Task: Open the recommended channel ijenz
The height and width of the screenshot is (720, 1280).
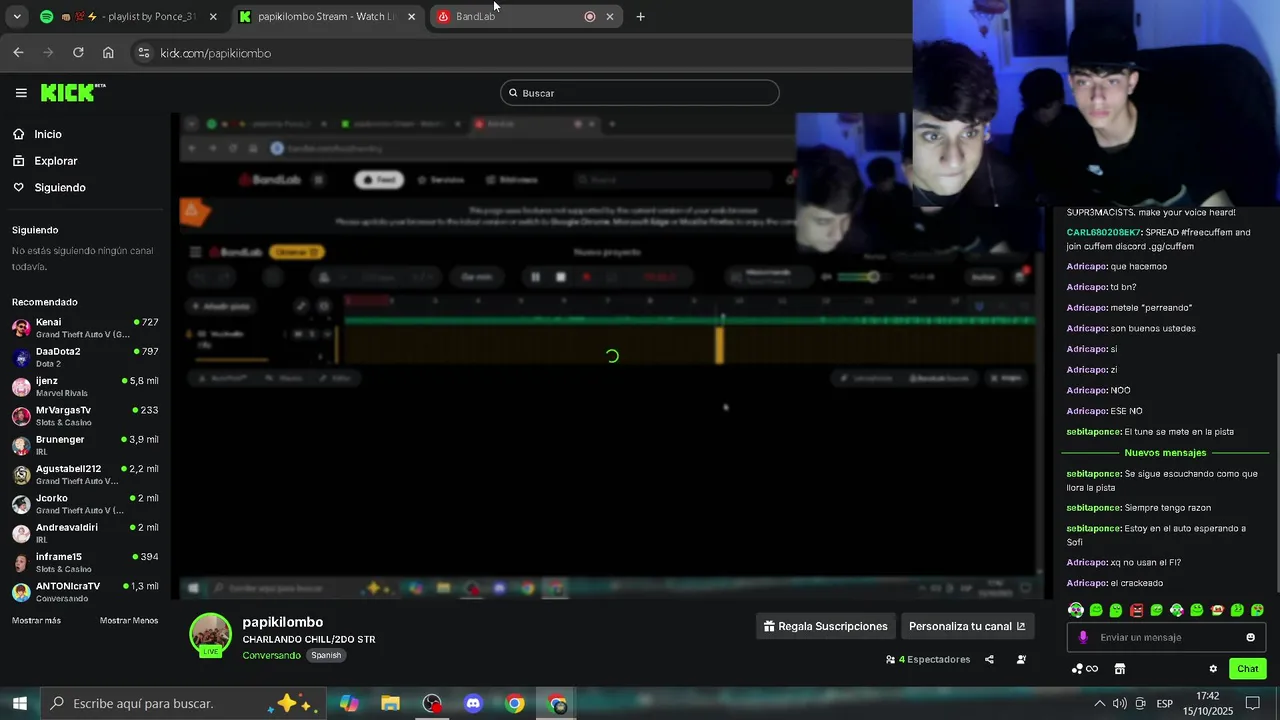Action: tap(85, 387)
